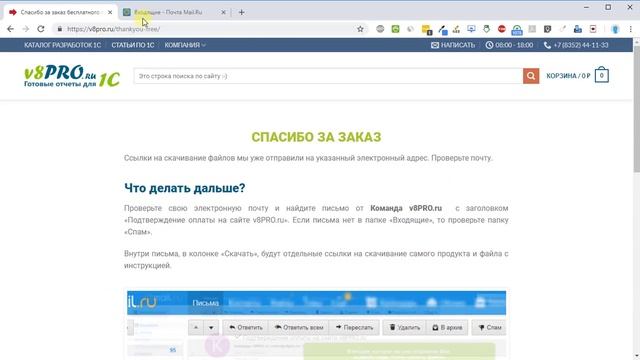Click the blue padlock extension icon

[x=517, y=29]
